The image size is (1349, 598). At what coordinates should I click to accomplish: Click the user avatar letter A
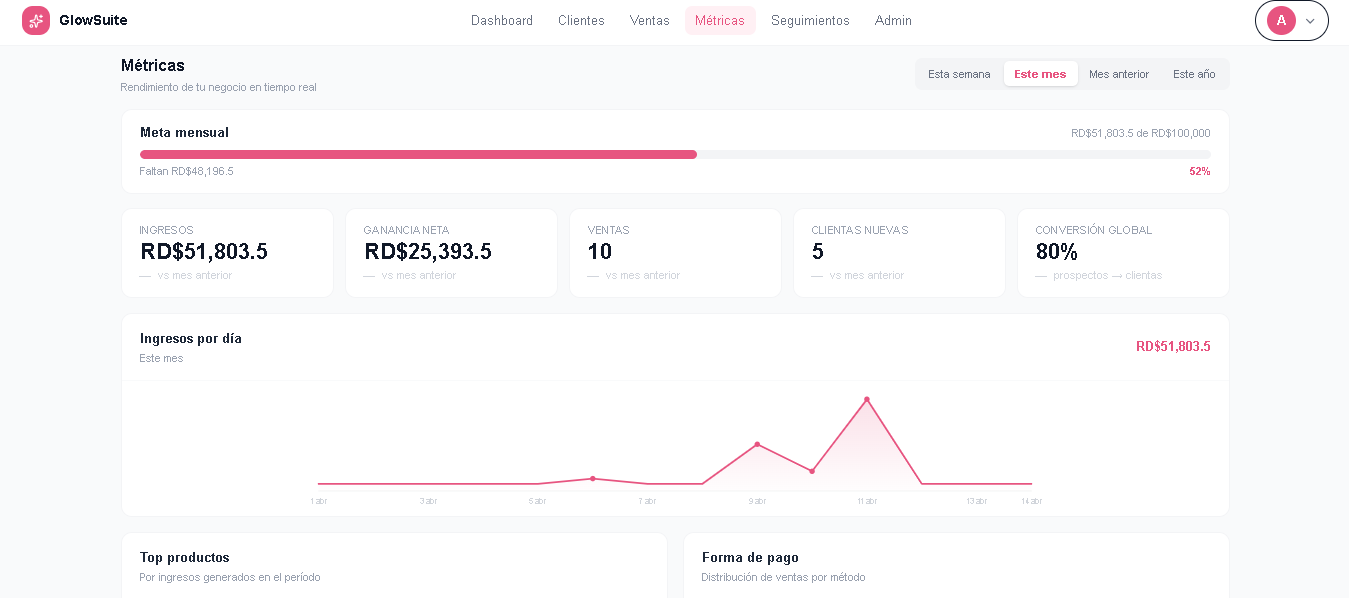tap(1281, 21)
